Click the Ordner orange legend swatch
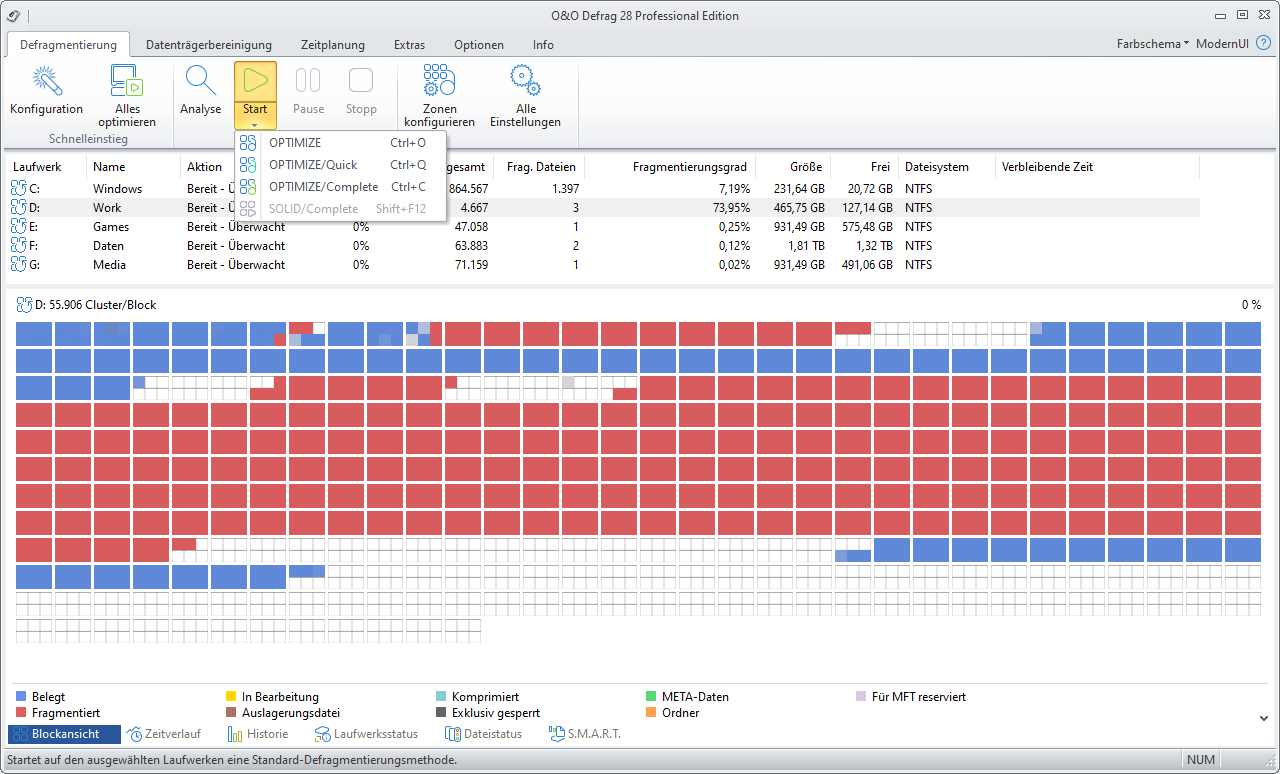This screenshot has height=774, width=1280. pos(651,713)
